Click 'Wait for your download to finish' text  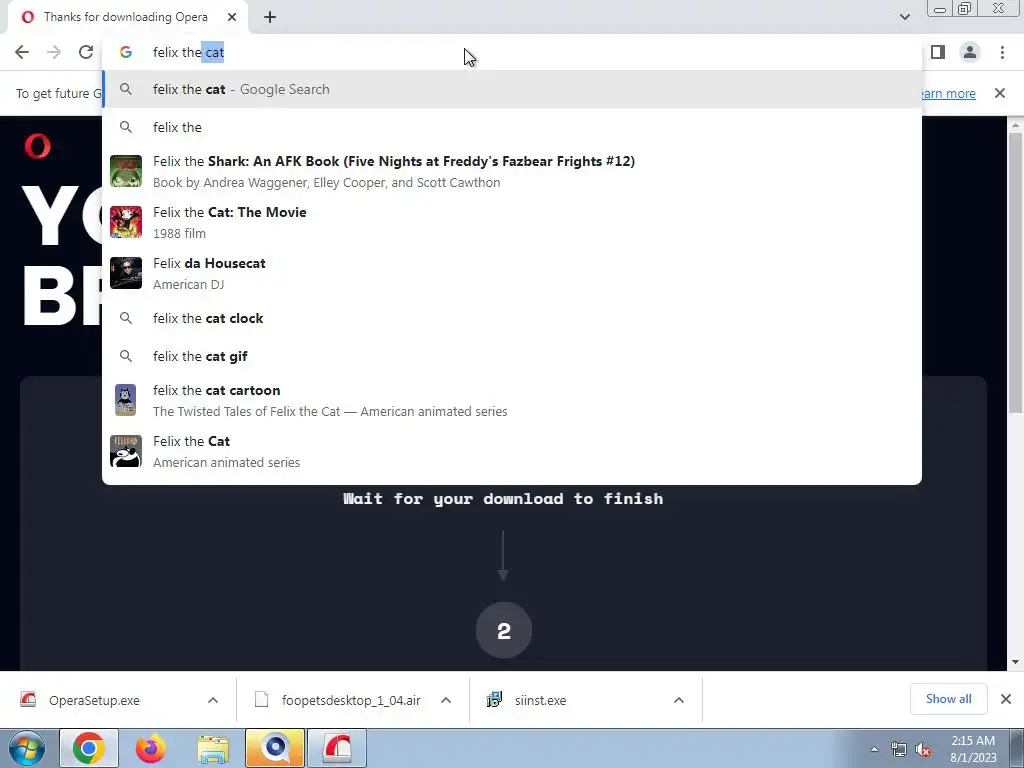coord(504,499)
